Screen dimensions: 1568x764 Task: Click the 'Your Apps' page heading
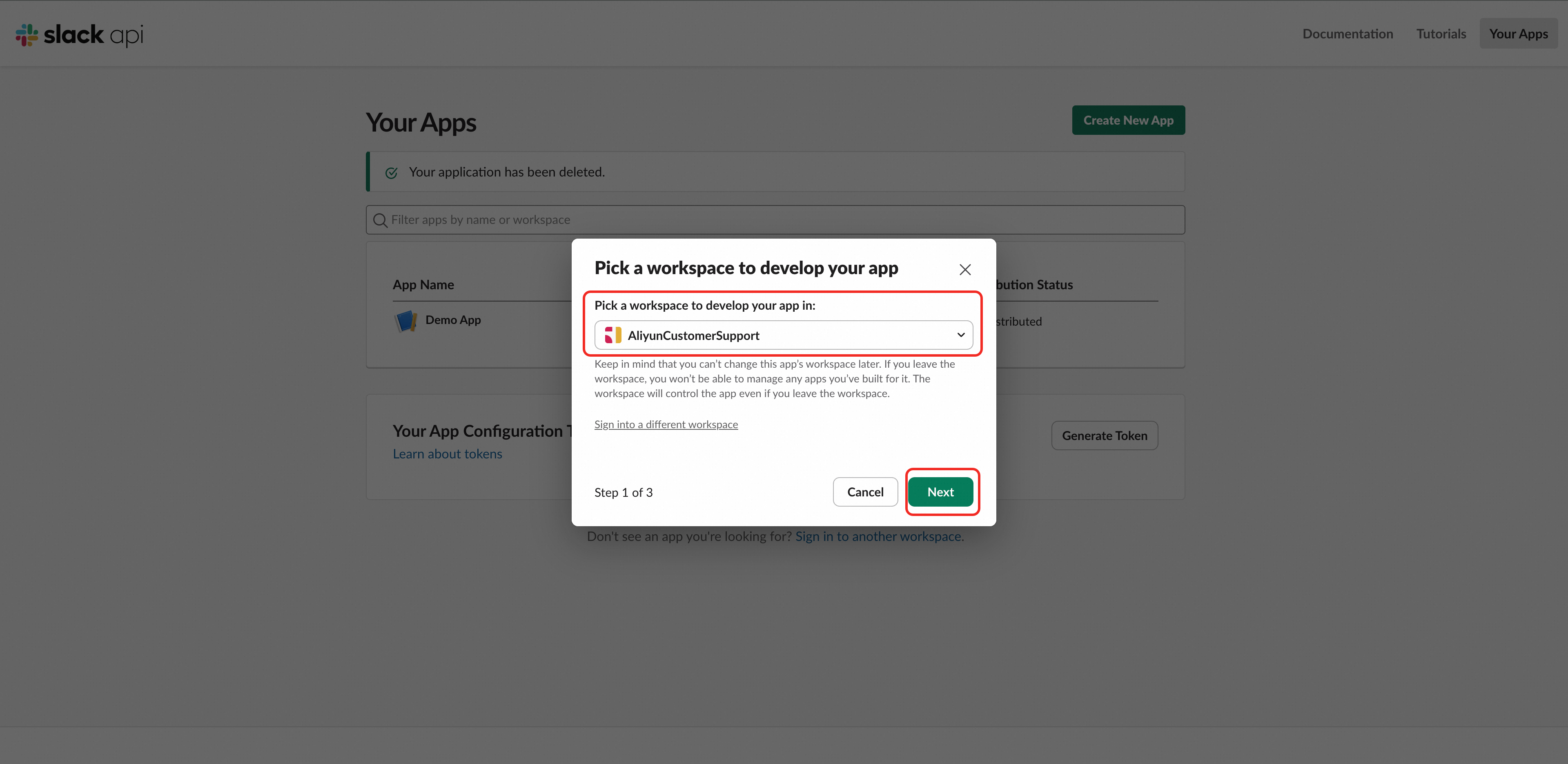click(421, 123)
